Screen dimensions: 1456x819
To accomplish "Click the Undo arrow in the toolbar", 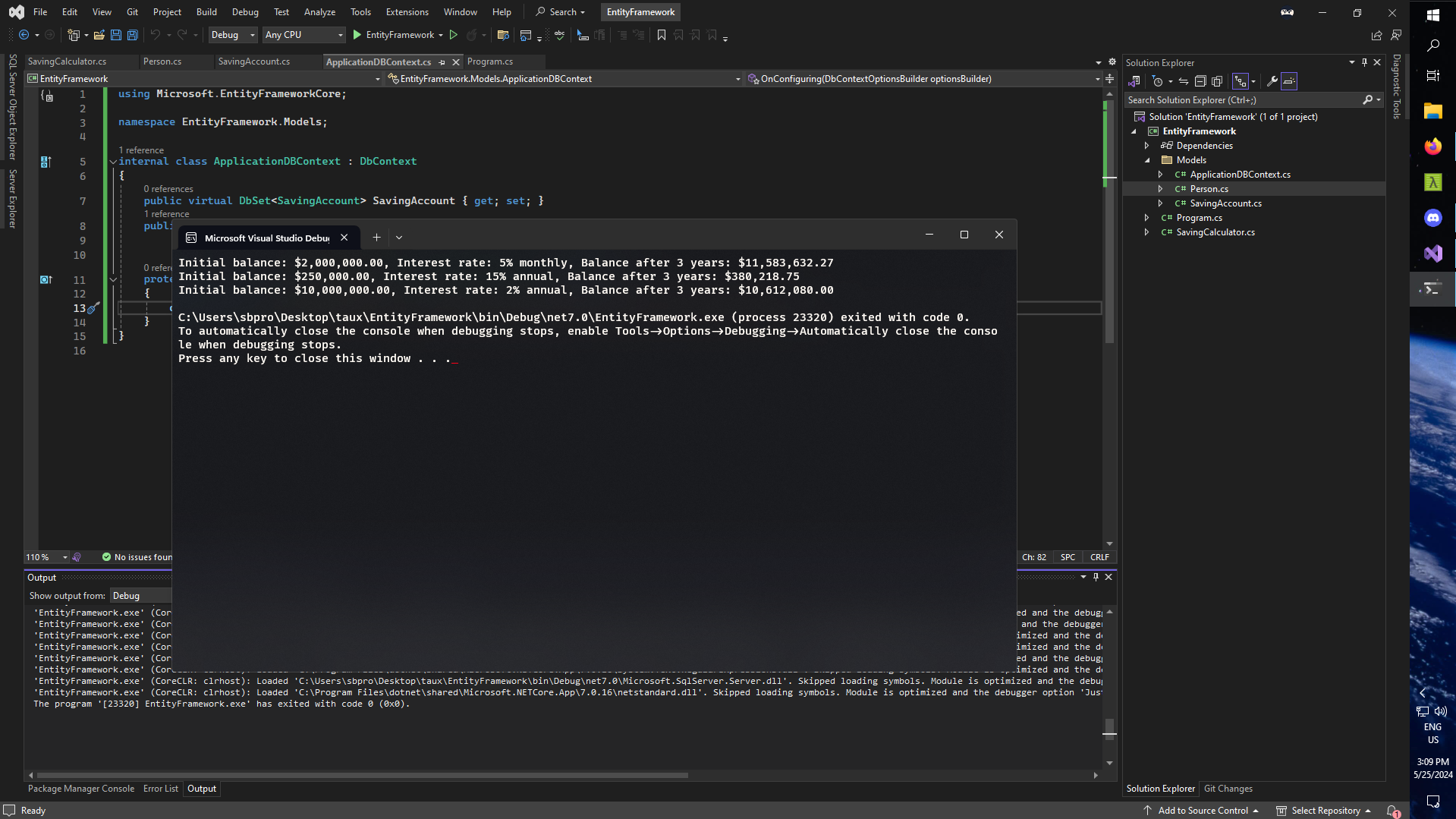I will 155,35.
